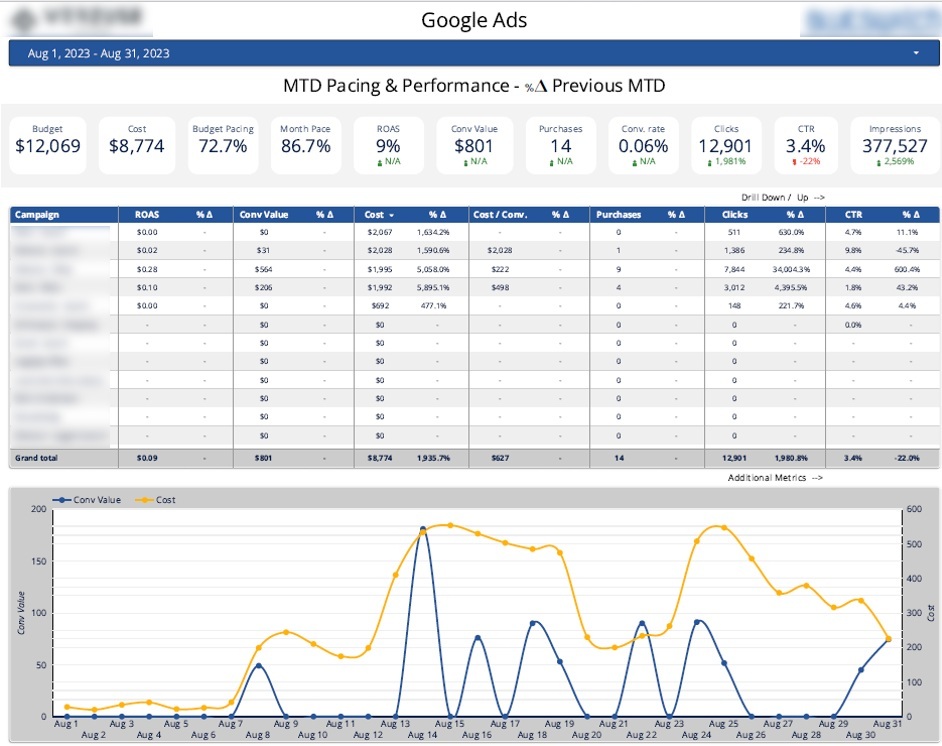Image resolution: width=942 pixels, height=746 pixels.
Task: Click the 600.4% CTR change cell
Action: pyautogui.click(x=907, y=270)
